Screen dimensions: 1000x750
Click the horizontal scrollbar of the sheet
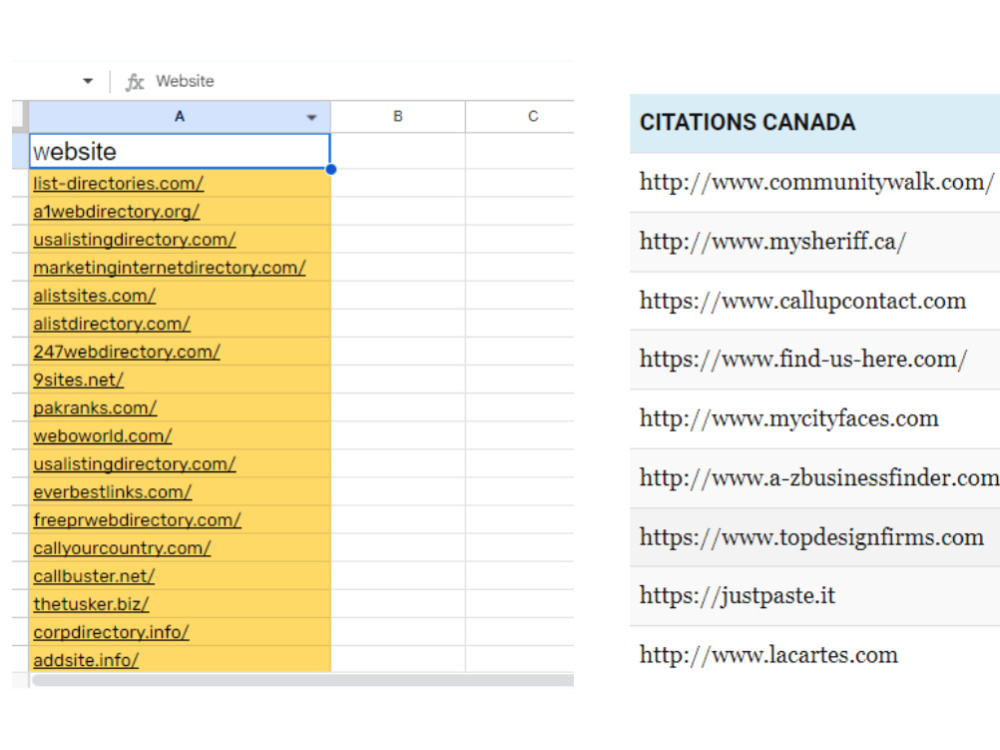[x=303, y=680]
